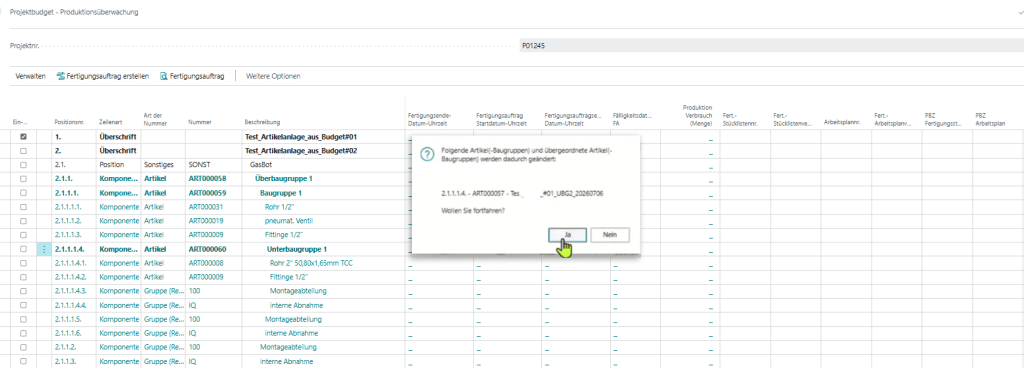Screen dimensions: 1024x368
Task: Select article number ART000060
Action: pyautogui.click(x=207, y=249)
